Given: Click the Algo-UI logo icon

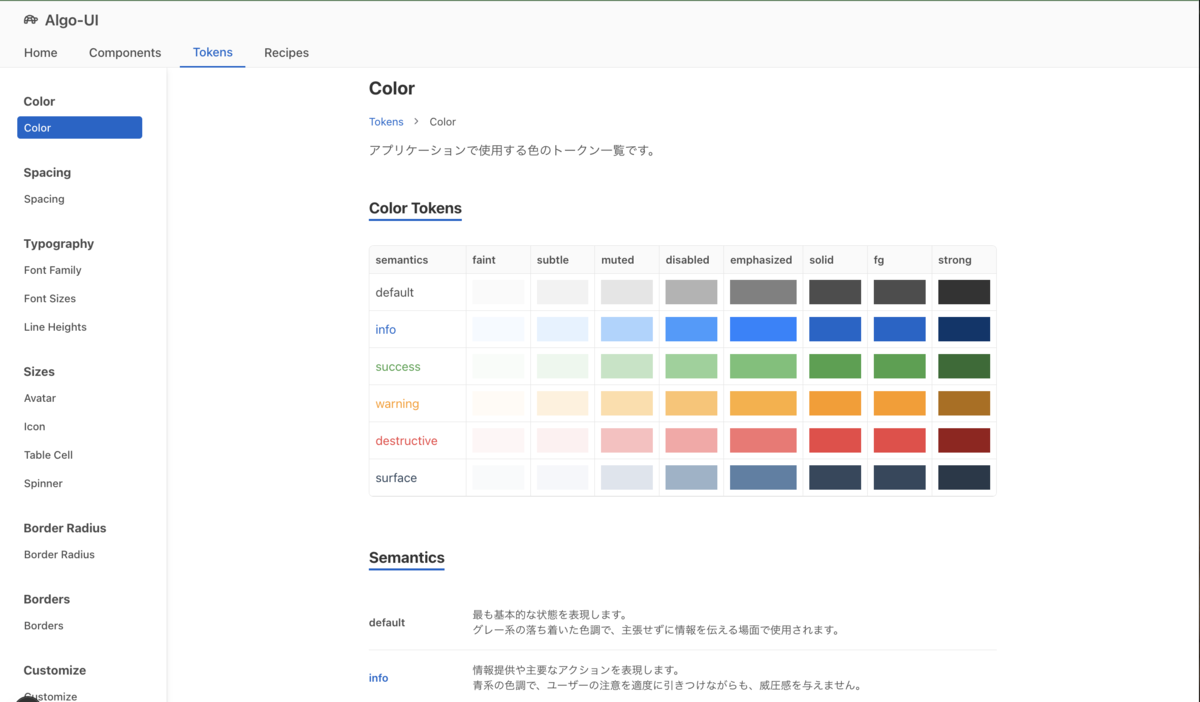Looking at the screenshot, I should (x=31, y=20).
